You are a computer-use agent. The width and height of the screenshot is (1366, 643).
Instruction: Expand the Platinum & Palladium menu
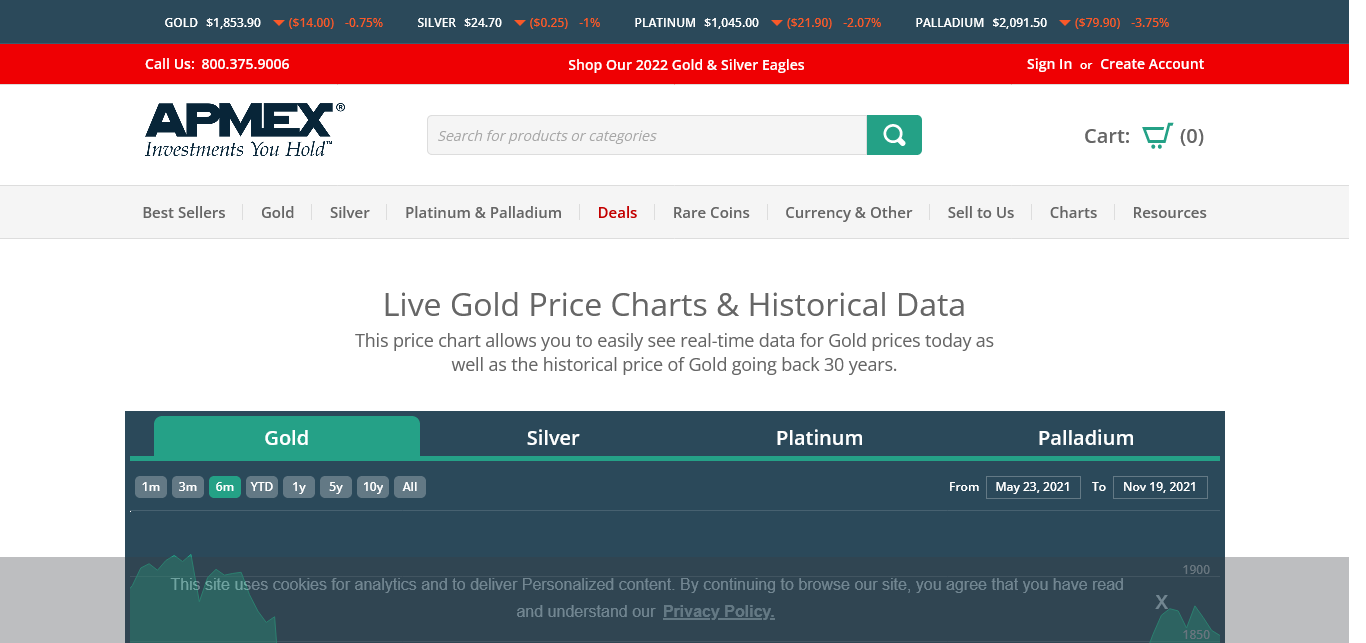pyautogui.click(x=483, y=212)
